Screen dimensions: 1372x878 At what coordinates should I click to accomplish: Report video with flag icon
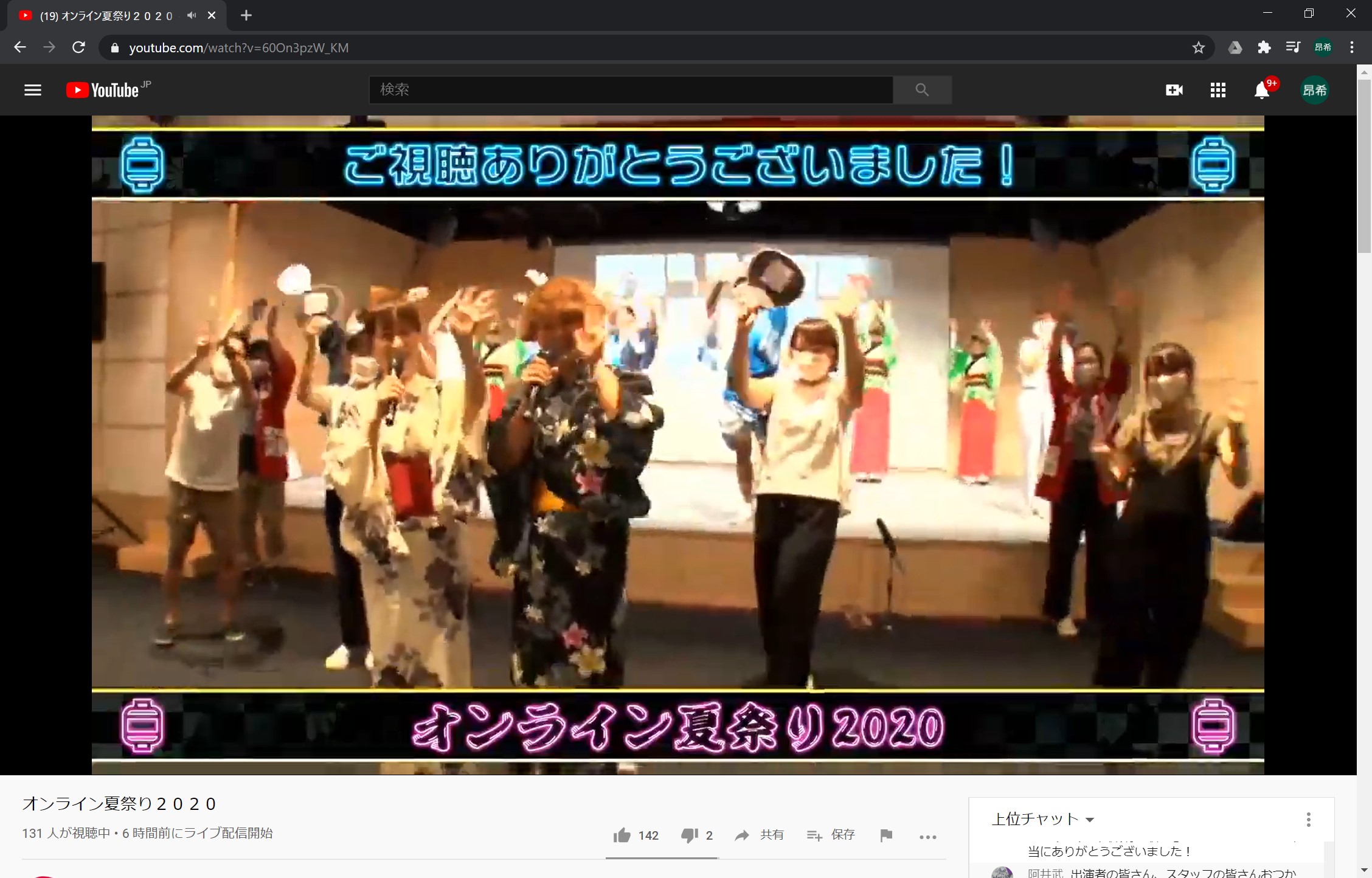point(886,835)
